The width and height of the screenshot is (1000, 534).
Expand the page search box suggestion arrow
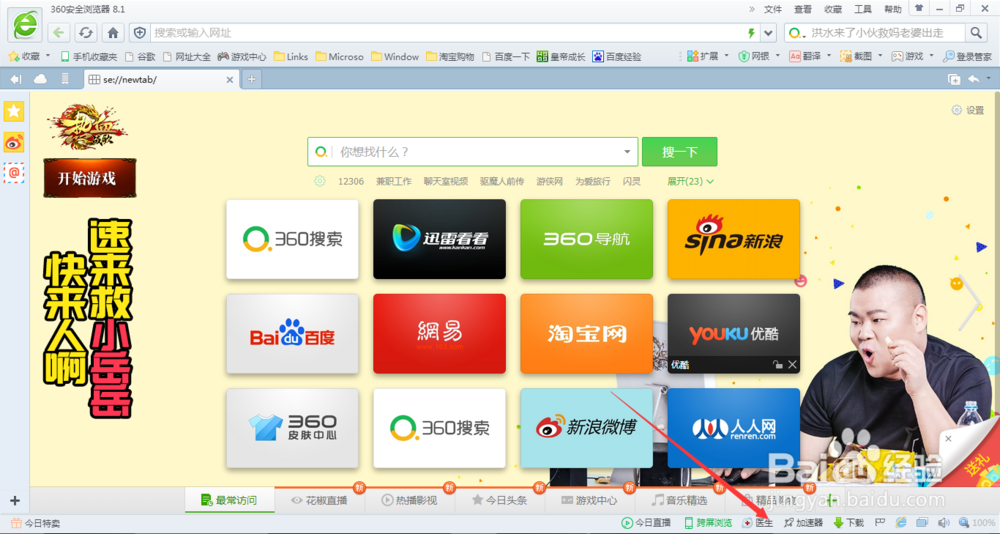click(x=627, y=152)
